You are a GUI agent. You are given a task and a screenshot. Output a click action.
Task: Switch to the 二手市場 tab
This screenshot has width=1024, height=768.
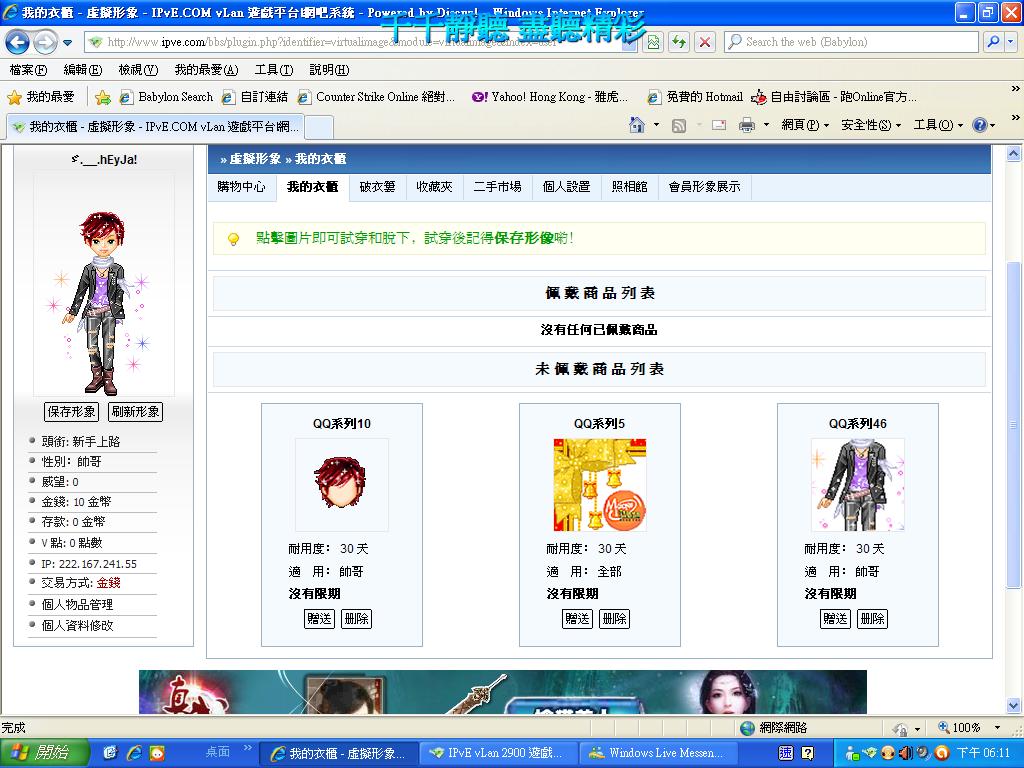498,187
